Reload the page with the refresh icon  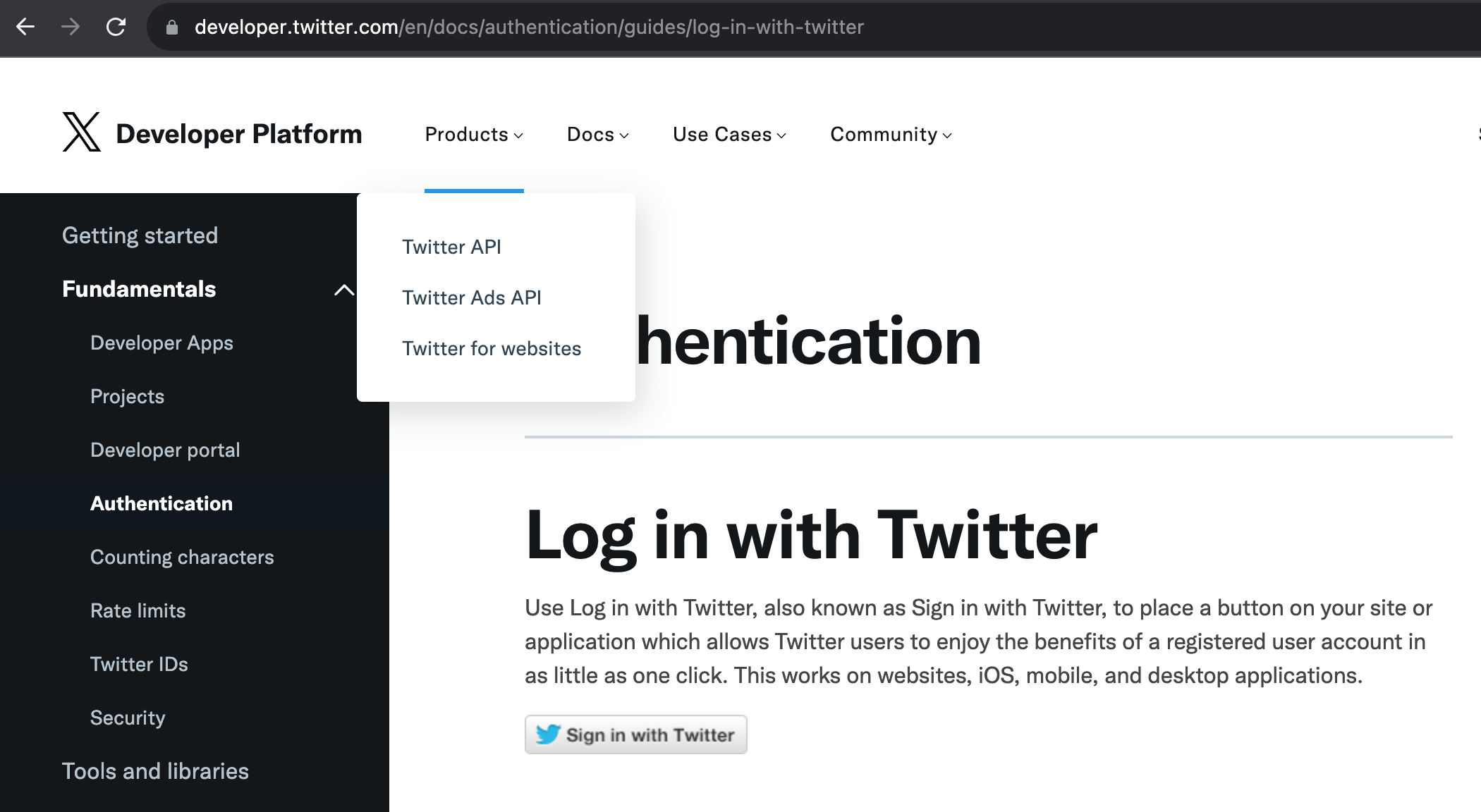[116, 27]
